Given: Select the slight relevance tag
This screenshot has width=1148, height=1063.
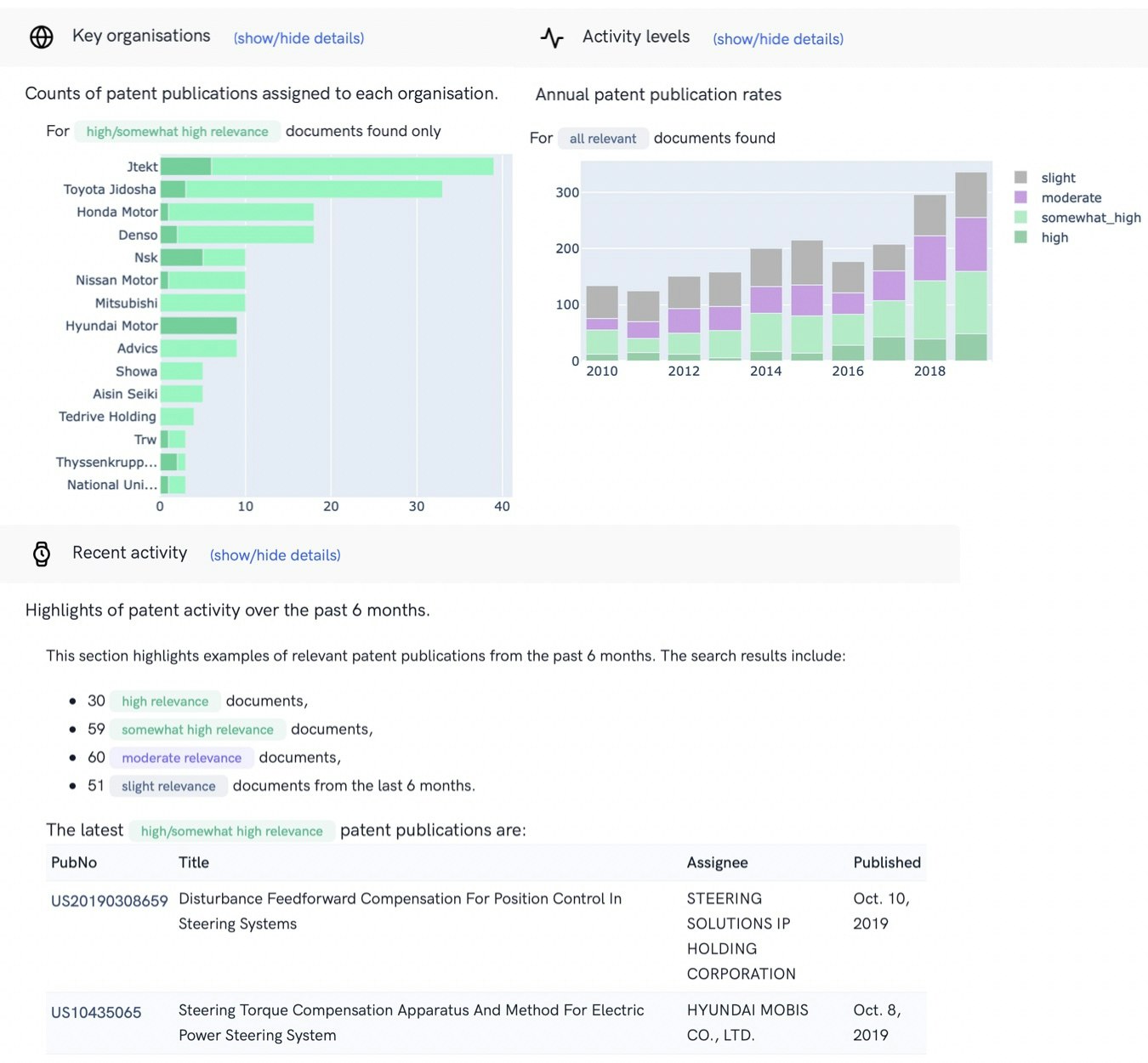Looking at the screenshot, I should (x=168, y=786).
